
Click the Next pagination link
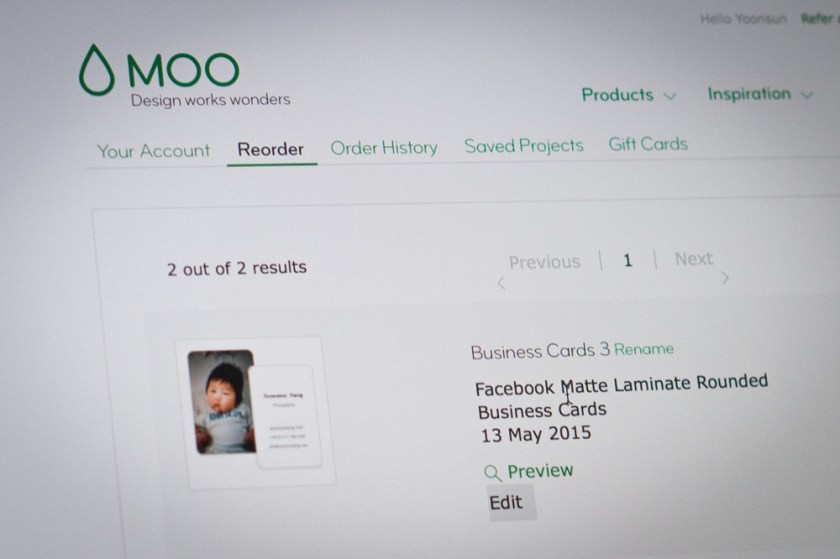(693, 259)
